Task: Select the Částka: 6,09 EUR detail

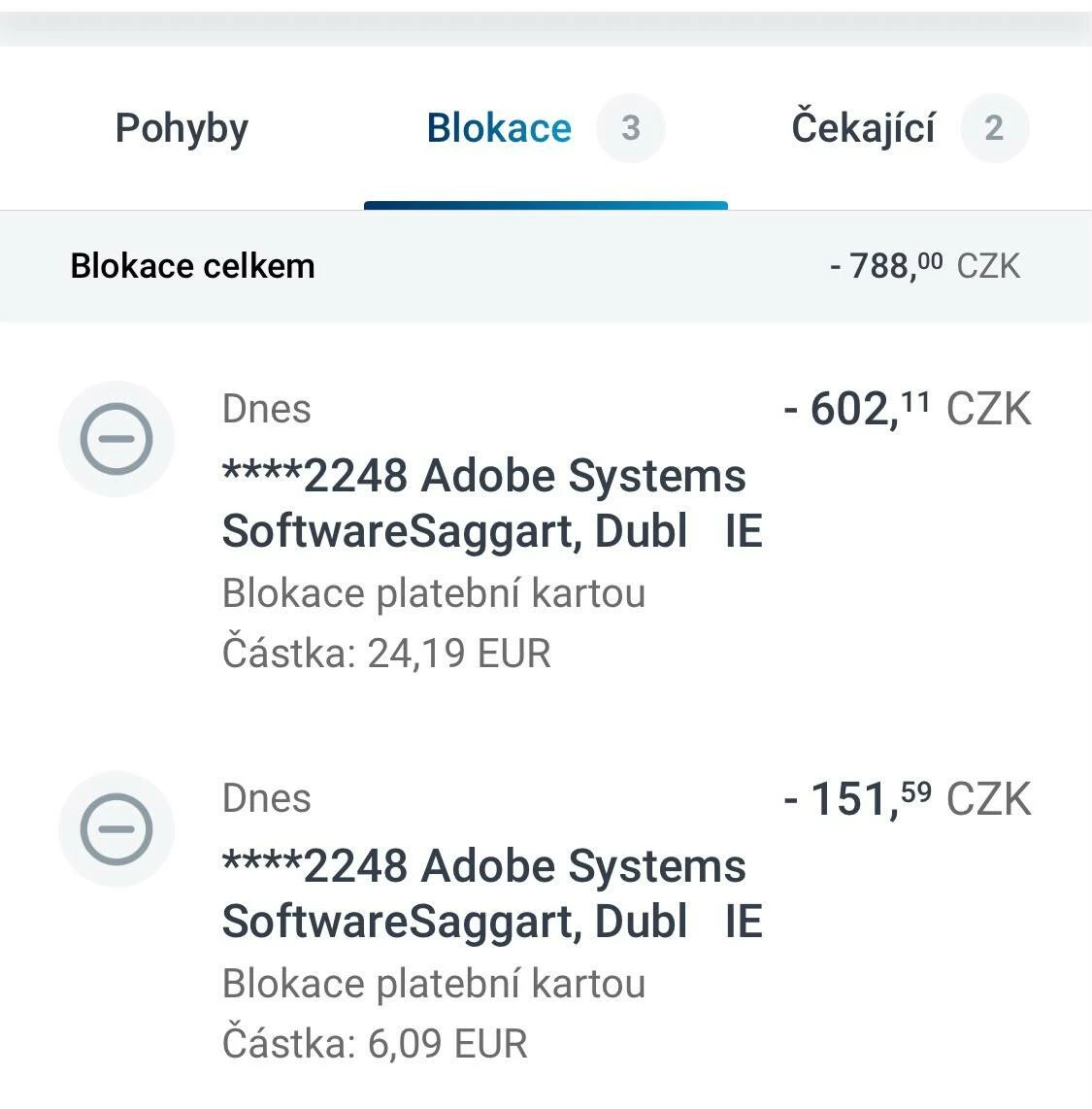Action: click(375, 1043)
